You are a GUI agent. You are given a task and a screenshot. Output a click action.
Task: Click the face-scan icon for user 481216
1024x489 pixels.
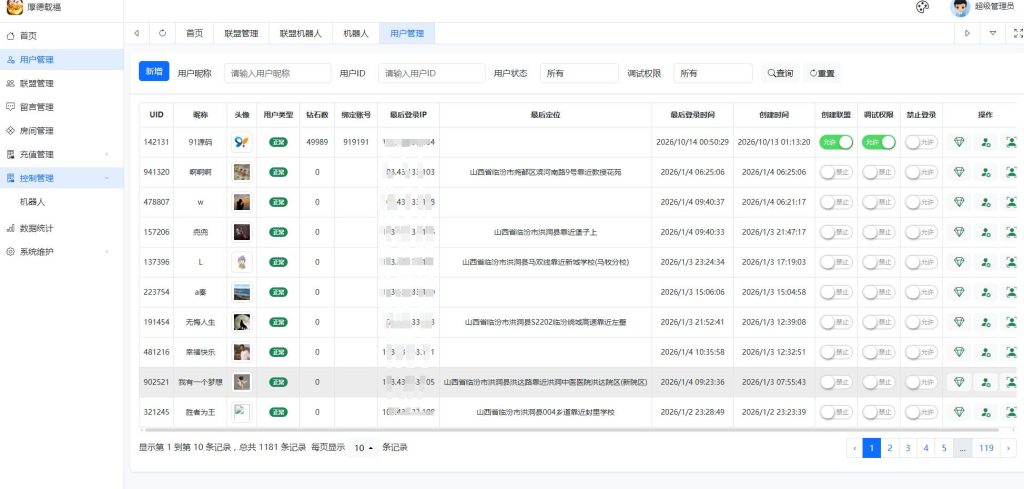click(x=1011, y=352)
